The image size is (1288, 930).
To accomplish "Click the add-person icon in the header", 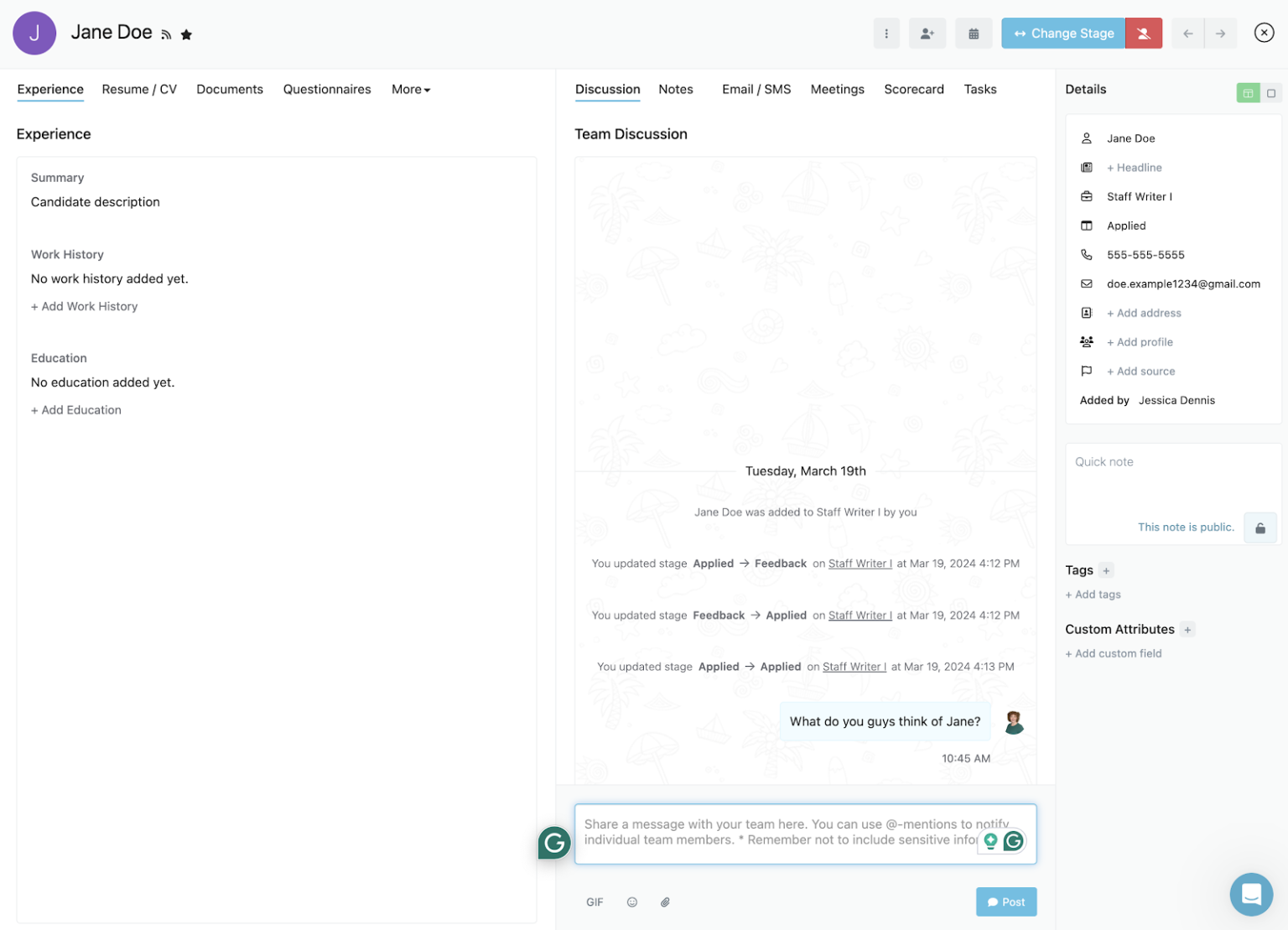I will pyautogui.click(x=927, y=33).
